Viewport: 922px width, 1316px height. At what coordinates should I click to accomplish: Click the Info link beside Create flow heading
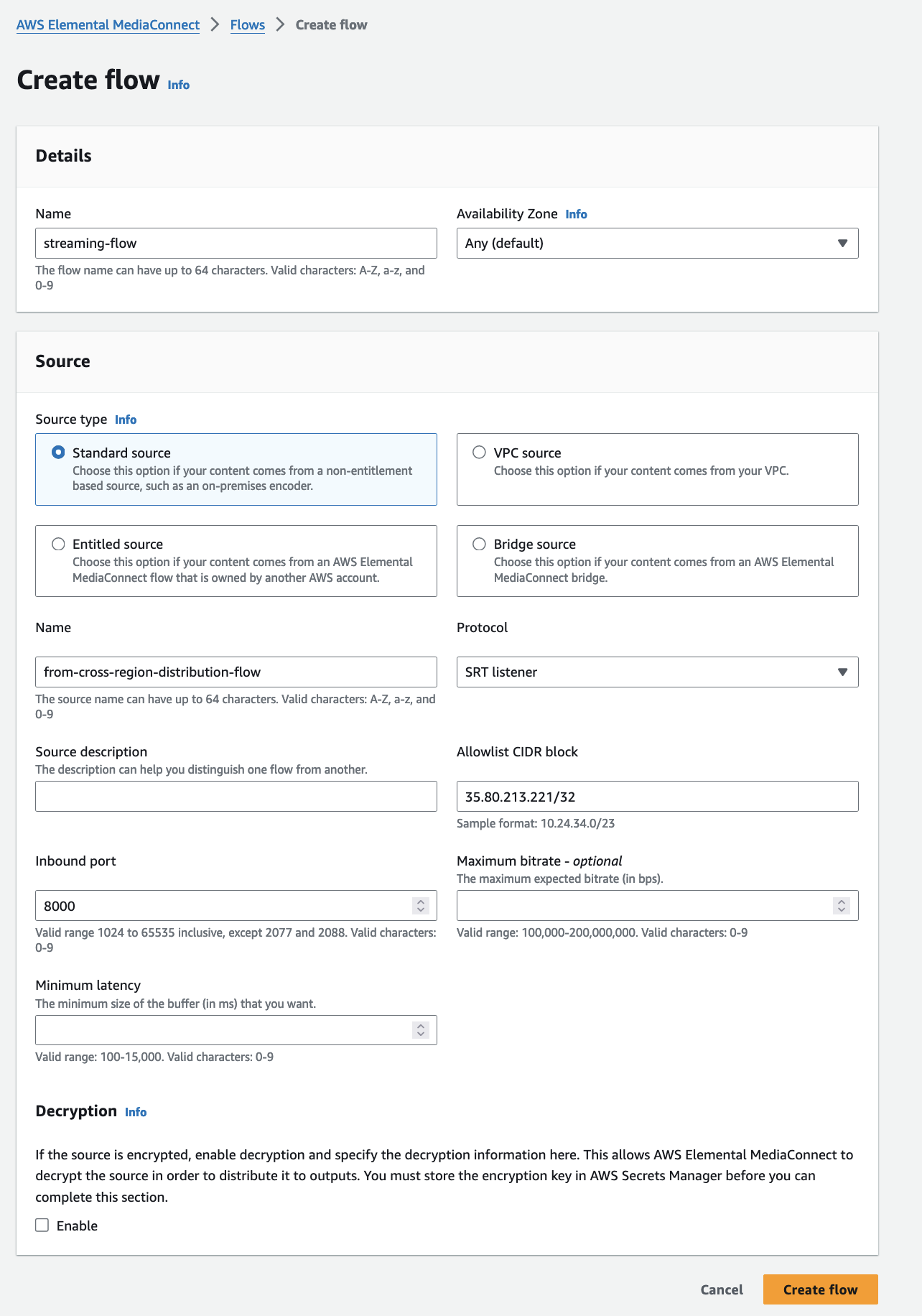[x=178, y=85]
